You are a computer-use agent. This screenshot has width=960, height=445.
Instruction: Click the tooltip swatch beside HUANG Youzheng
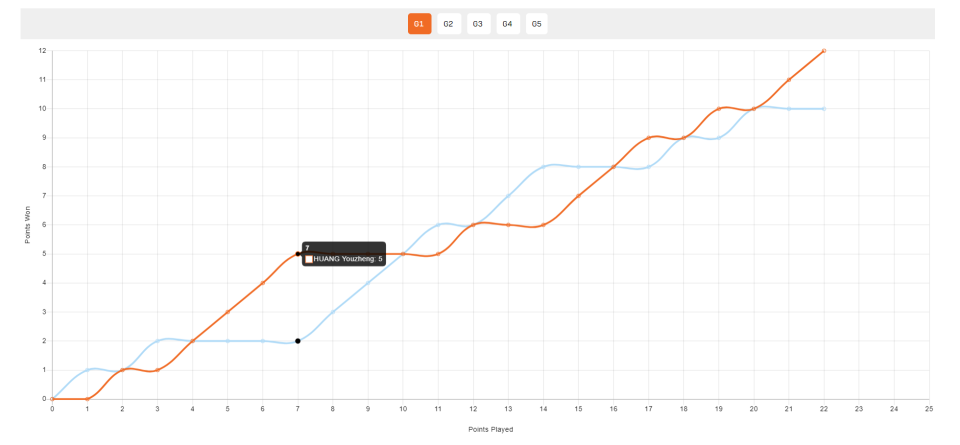pyautogui.click(x=309, y=259)
